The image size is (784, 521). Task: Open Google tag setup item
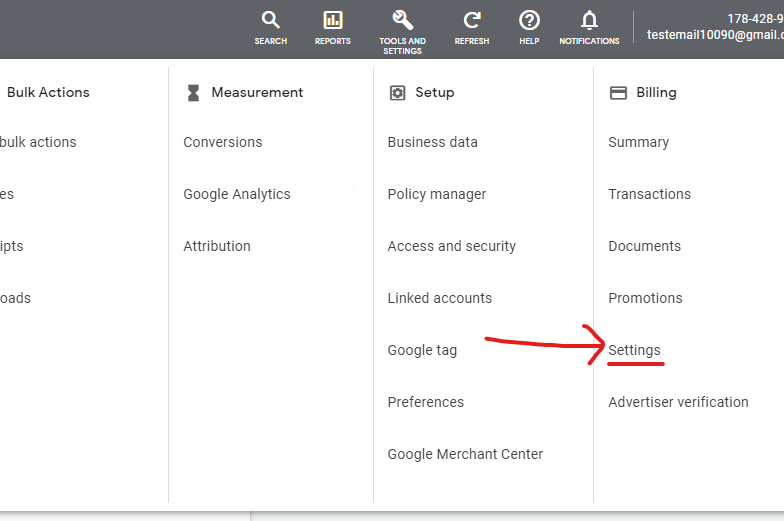[422, 350]
